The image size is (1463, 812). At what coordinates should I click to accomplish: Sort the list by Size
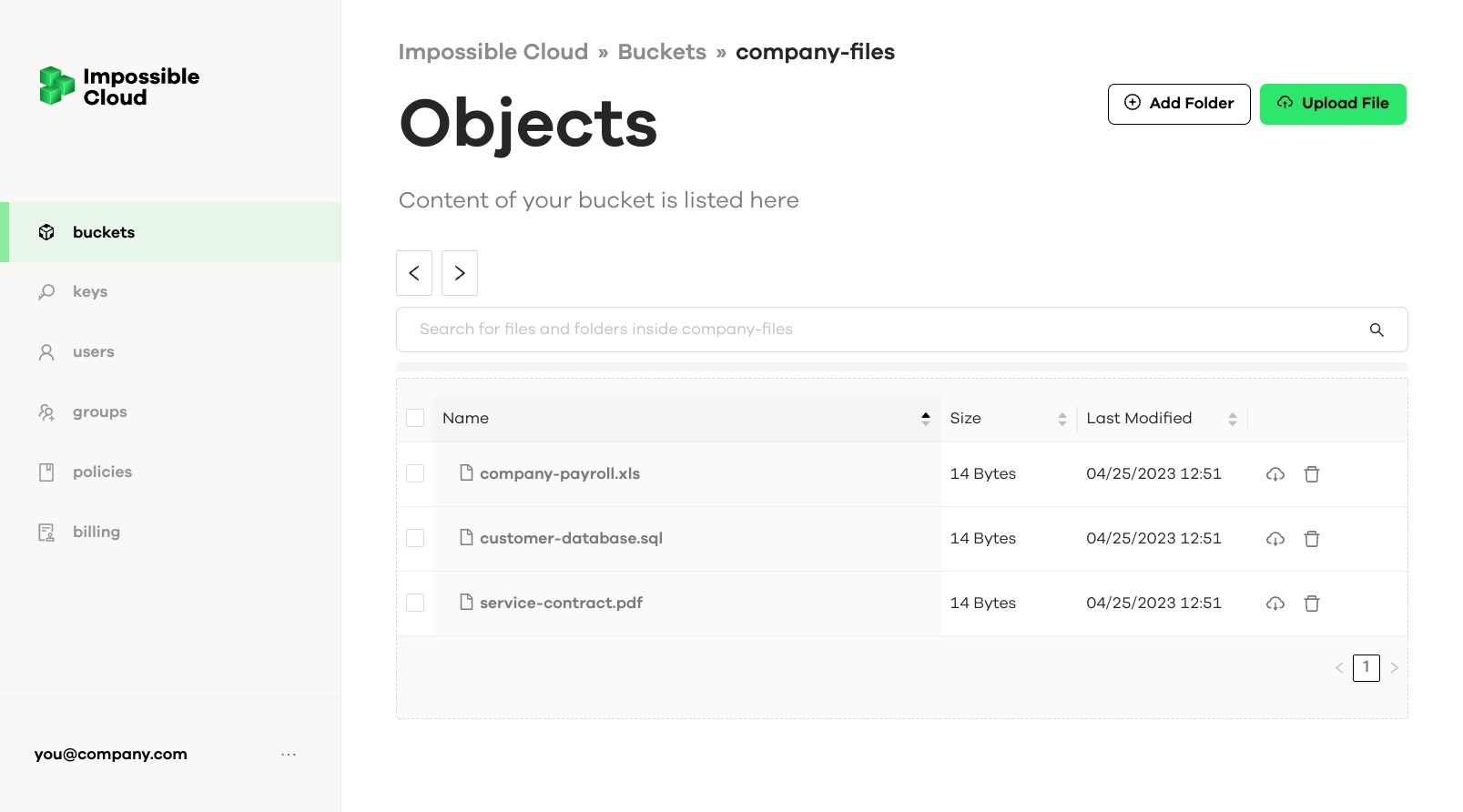coord(1062,419)
